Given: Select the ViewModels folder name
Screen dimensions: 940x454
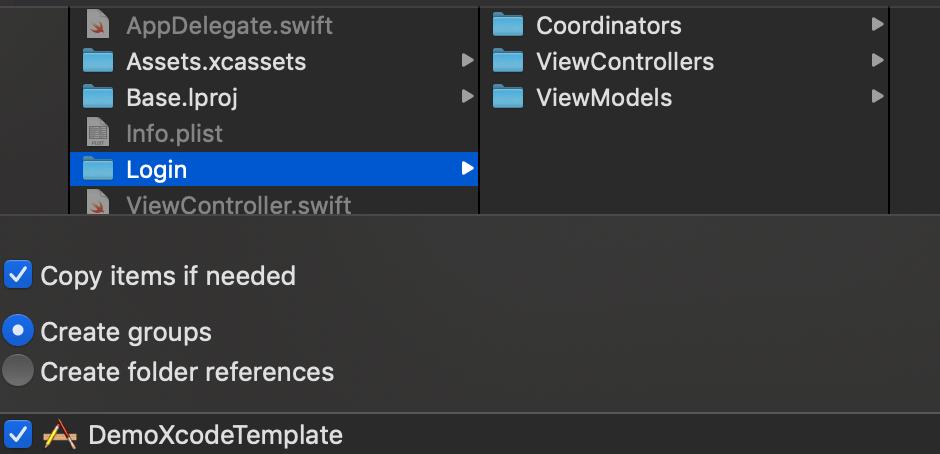Looking at the screenshot, I should (x=604, y=98).
